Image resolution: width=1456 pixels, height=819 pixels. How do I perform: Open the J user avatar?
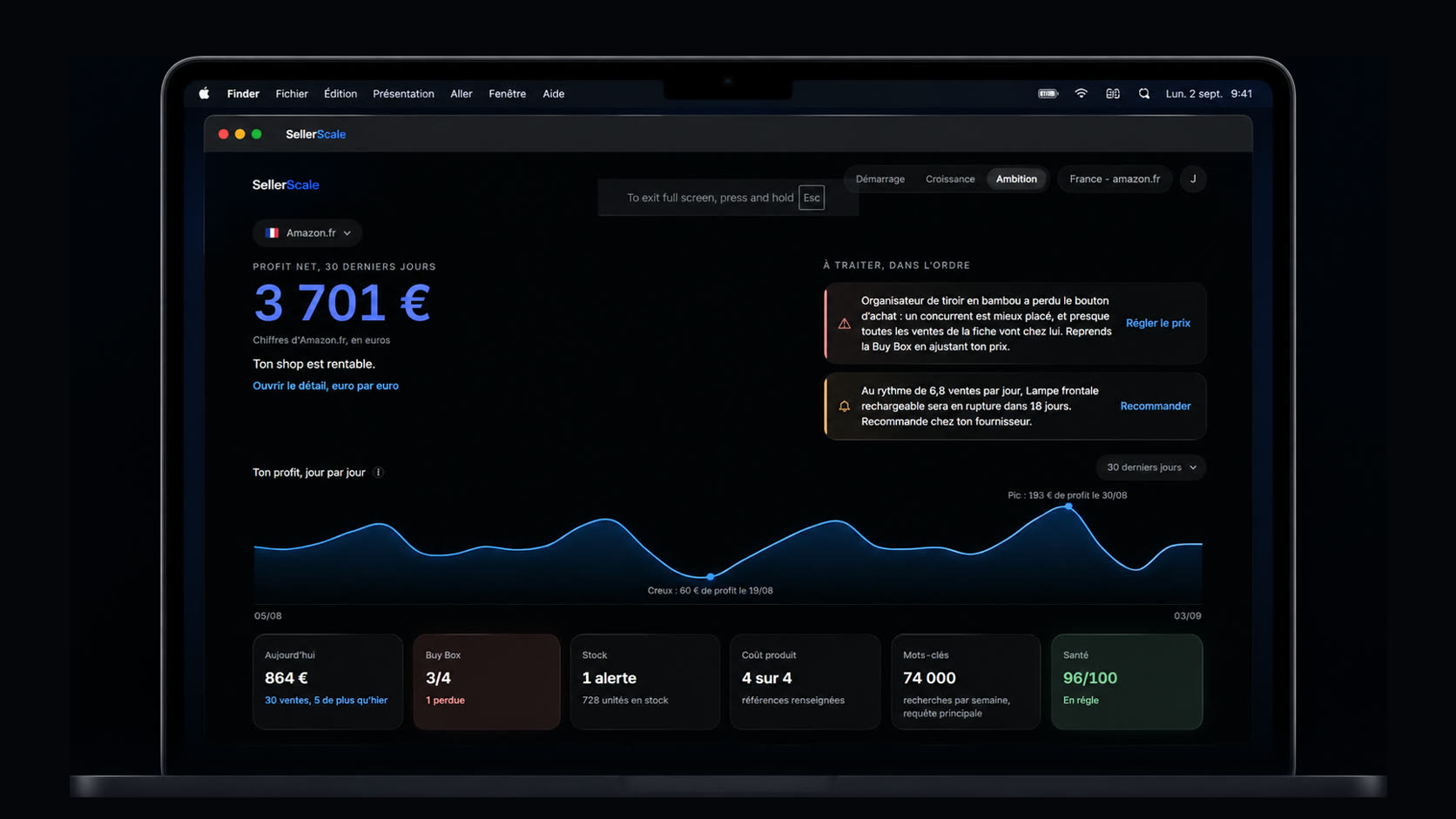(1193, 178)
